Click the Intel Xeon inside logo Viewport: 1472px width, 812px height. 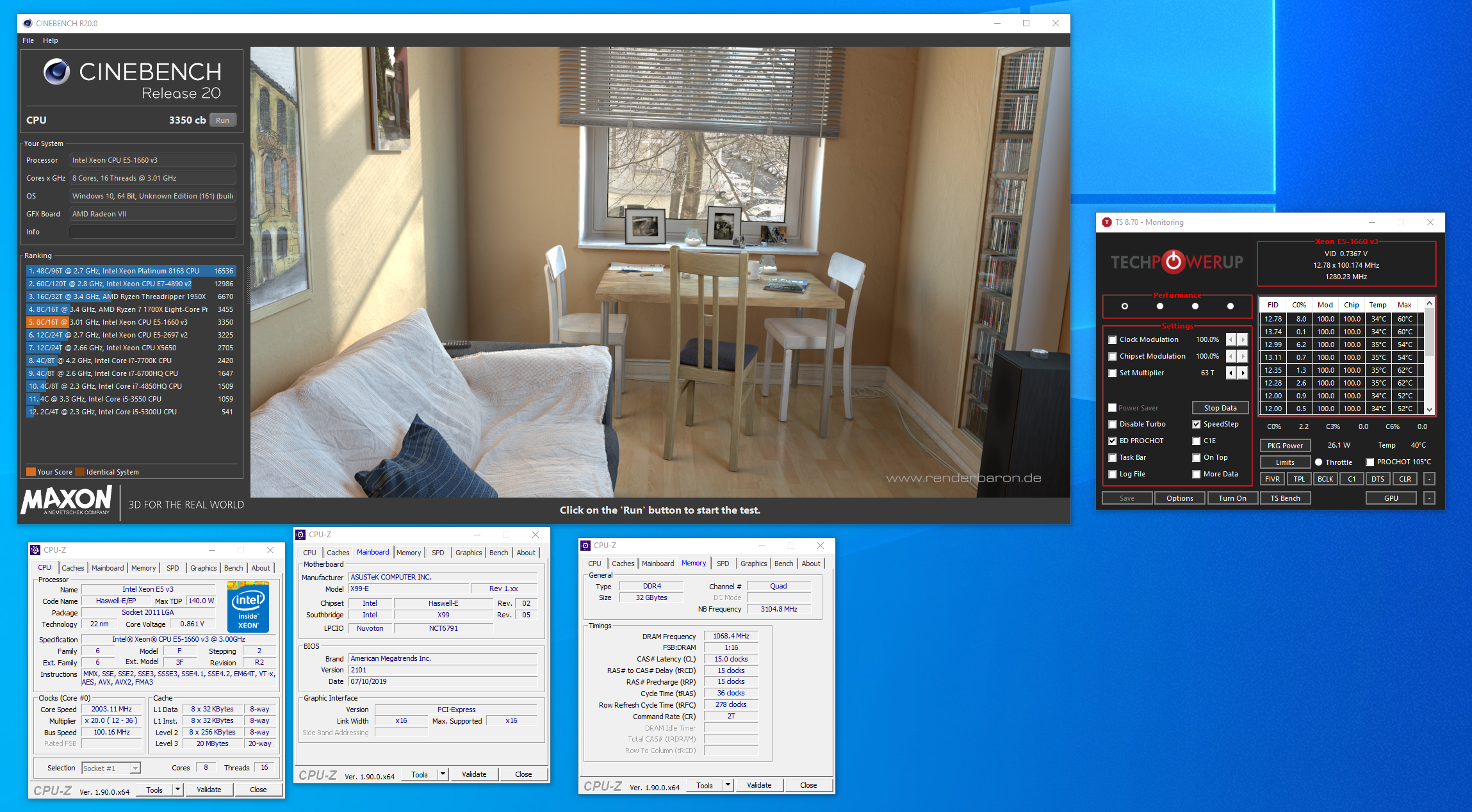point(248,606)
